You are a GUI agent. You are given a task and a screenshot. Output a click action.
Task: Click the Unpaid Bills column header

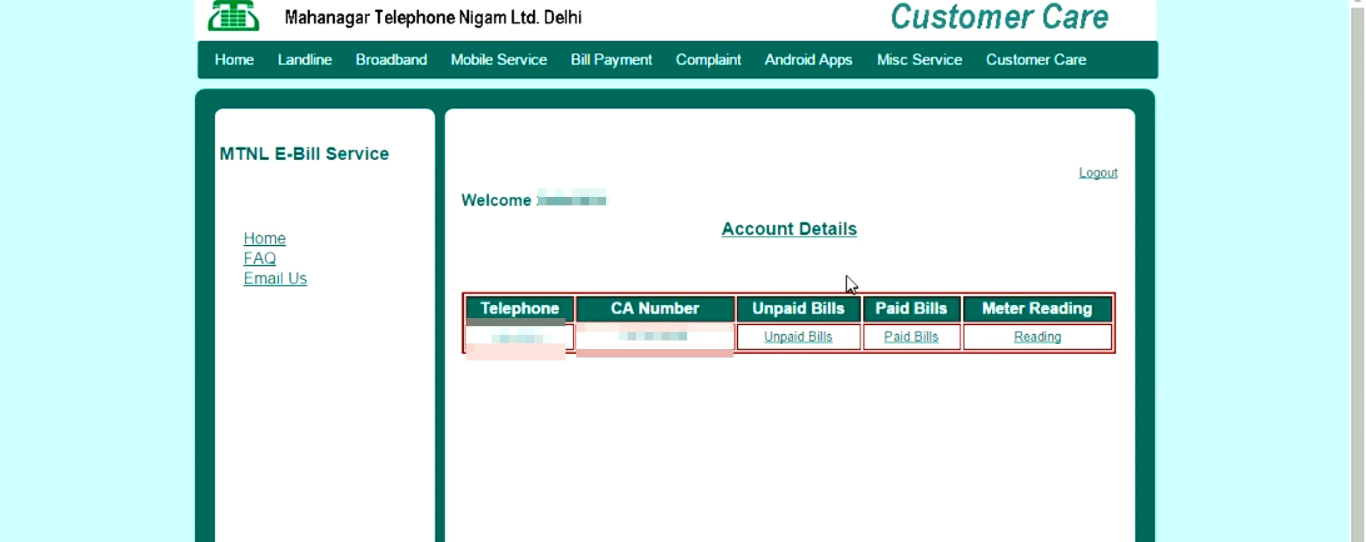pos(798,309)
